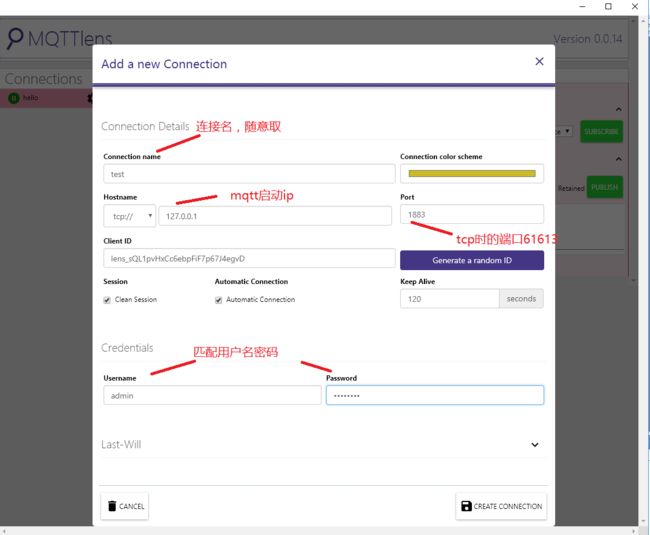Click the horizontal scrollbar at bottom
Viewport: 650px width, 535px height.
pyautogui.click(x=319, y=531)
